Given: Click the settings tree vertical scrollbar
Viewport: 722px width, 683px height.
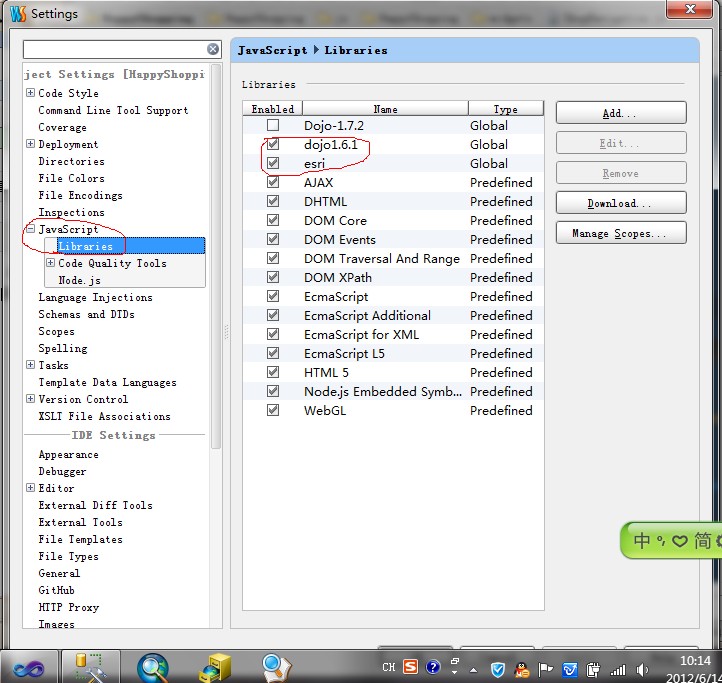Looking at the screenshot, I should click(x=216, y=256).
